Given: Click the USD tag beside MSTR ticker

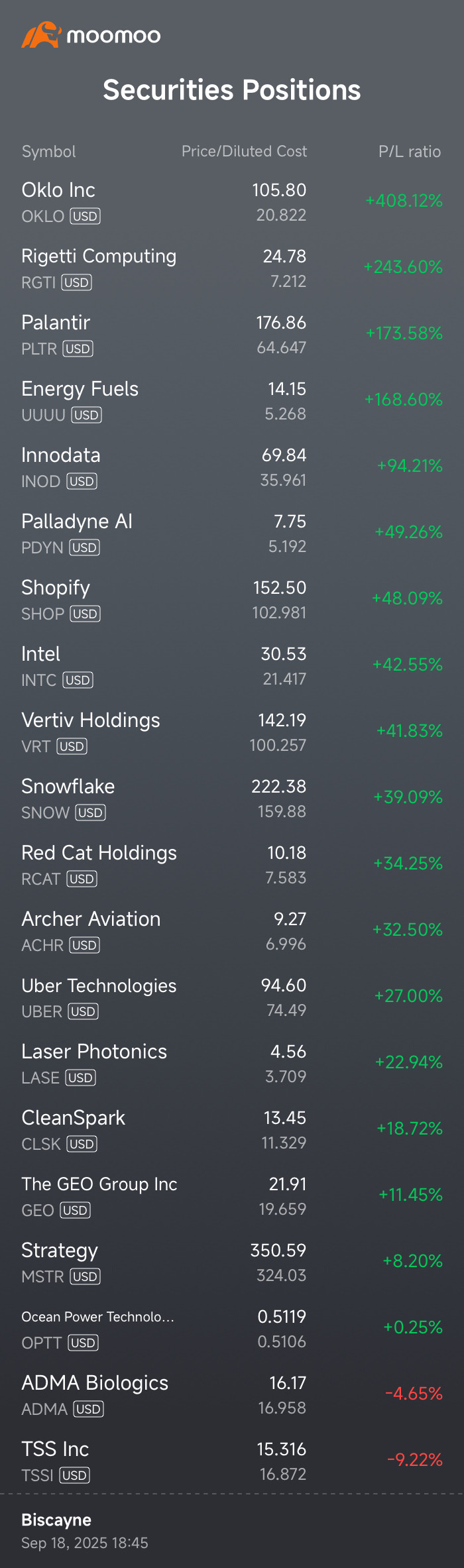Looking at the screenshot, I should click(x=86, y=1276).
